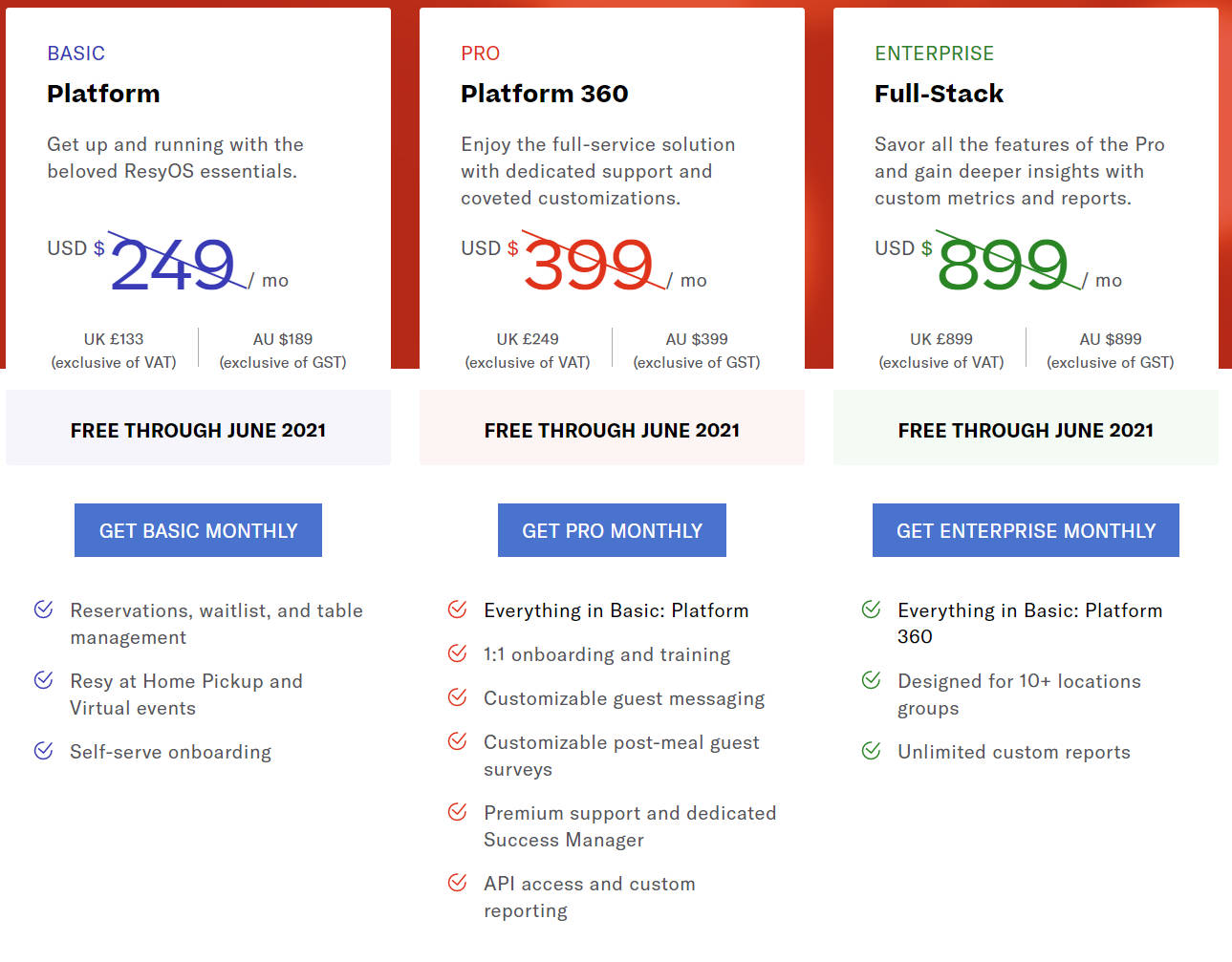Image resolution: width=1232 pixels, height=962 pixels.
Task: Click the checkmark beside Customizable post-meal guest surveys
Action: [x=456, y=741]
